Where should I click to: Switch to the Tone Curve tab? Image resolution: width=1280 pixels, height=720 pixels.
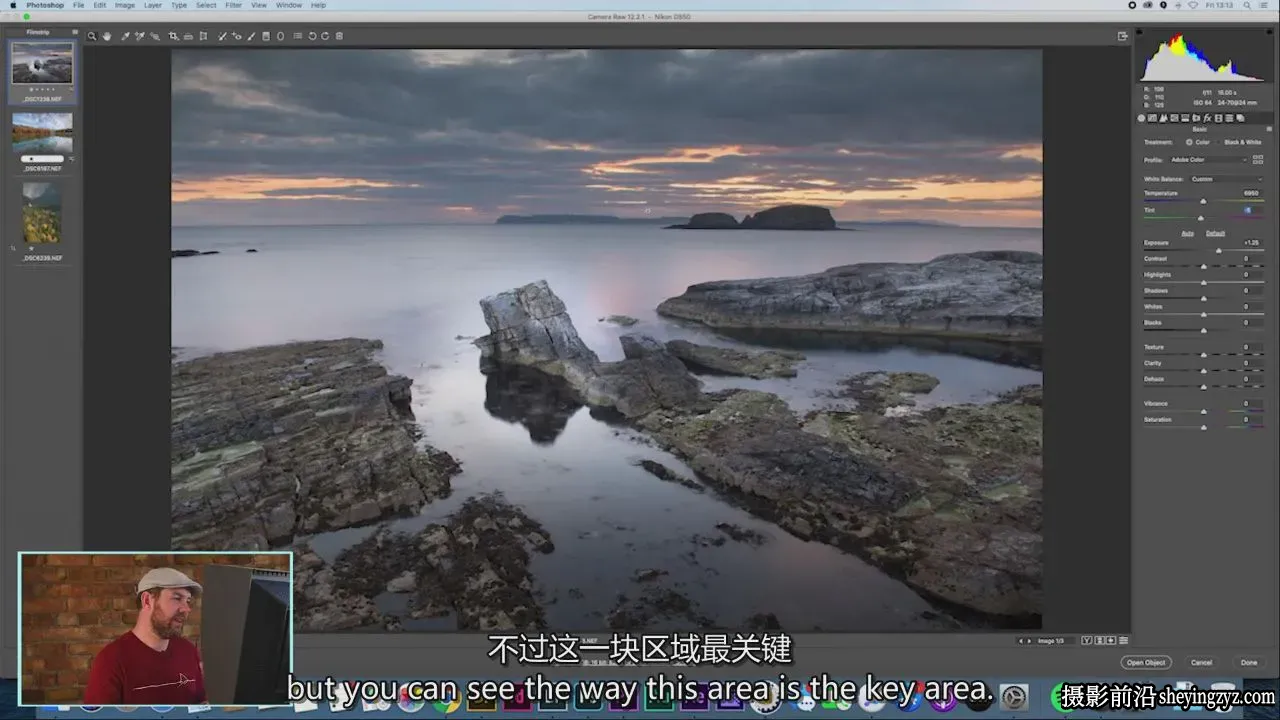click(x=1152, y=118)
